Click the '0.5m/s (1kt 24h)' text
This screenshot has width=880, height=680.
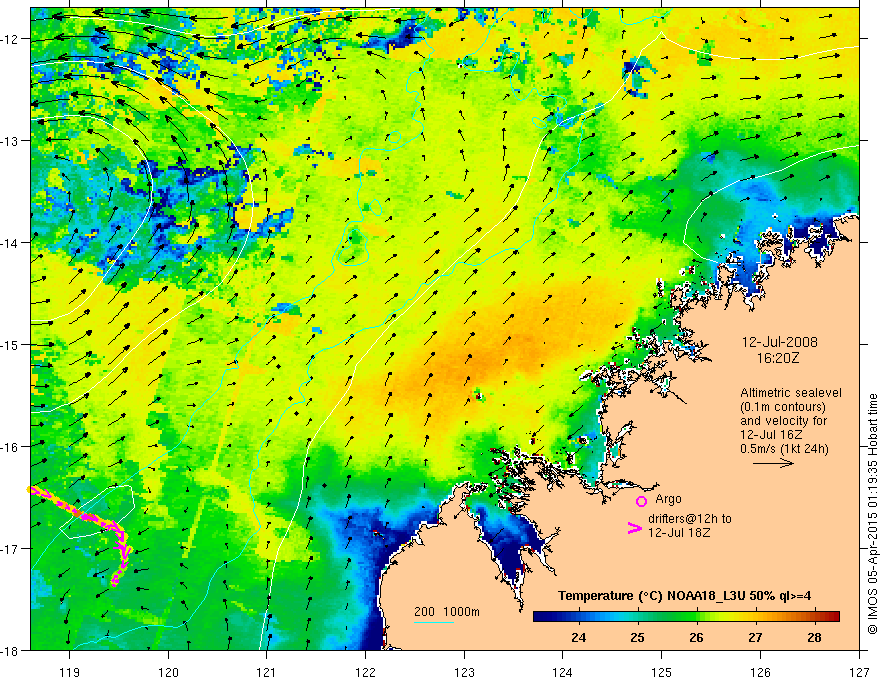tap(784, 448)
